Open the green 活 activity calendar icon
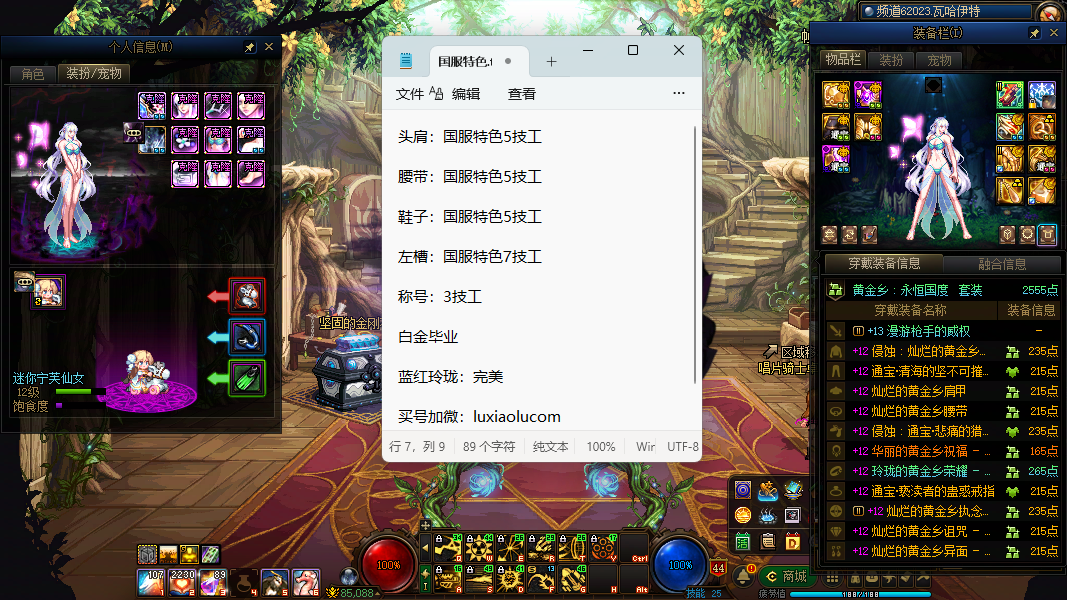Screen dimensions: 1067x600 point(743,541)
